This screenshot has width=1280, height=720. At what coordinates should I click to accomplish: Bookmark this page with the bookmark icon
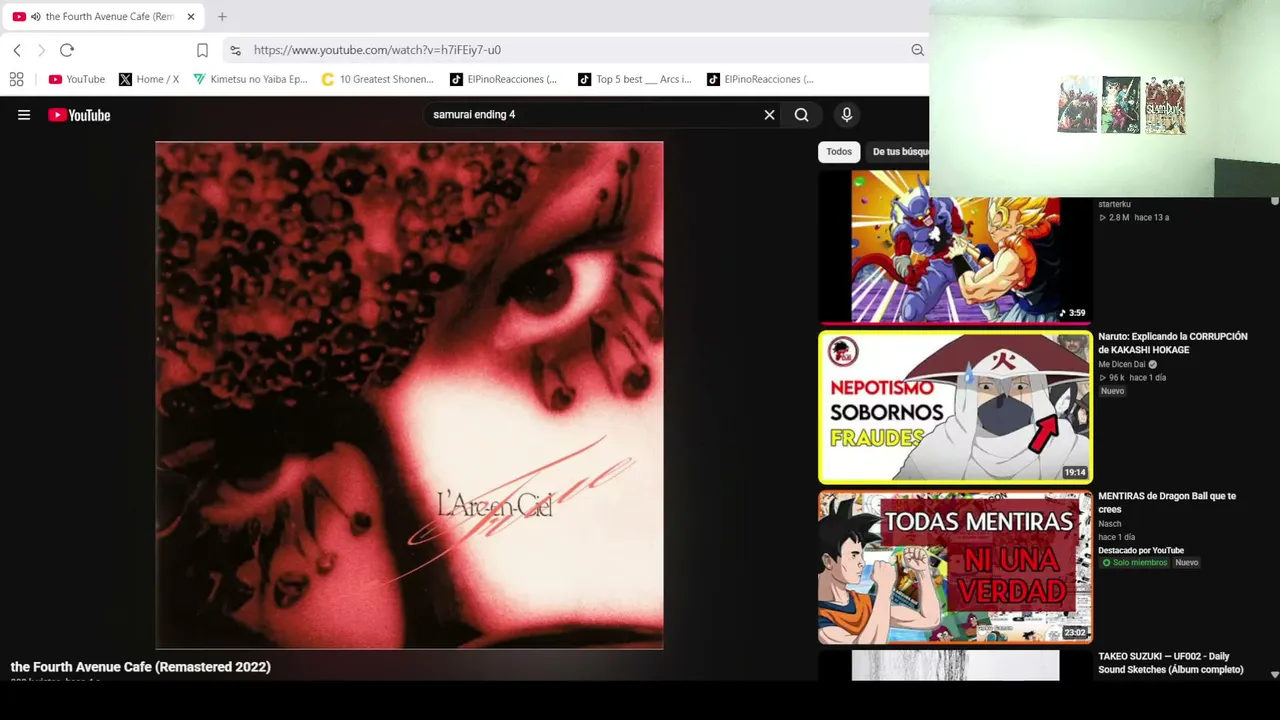tap(202, 50)
